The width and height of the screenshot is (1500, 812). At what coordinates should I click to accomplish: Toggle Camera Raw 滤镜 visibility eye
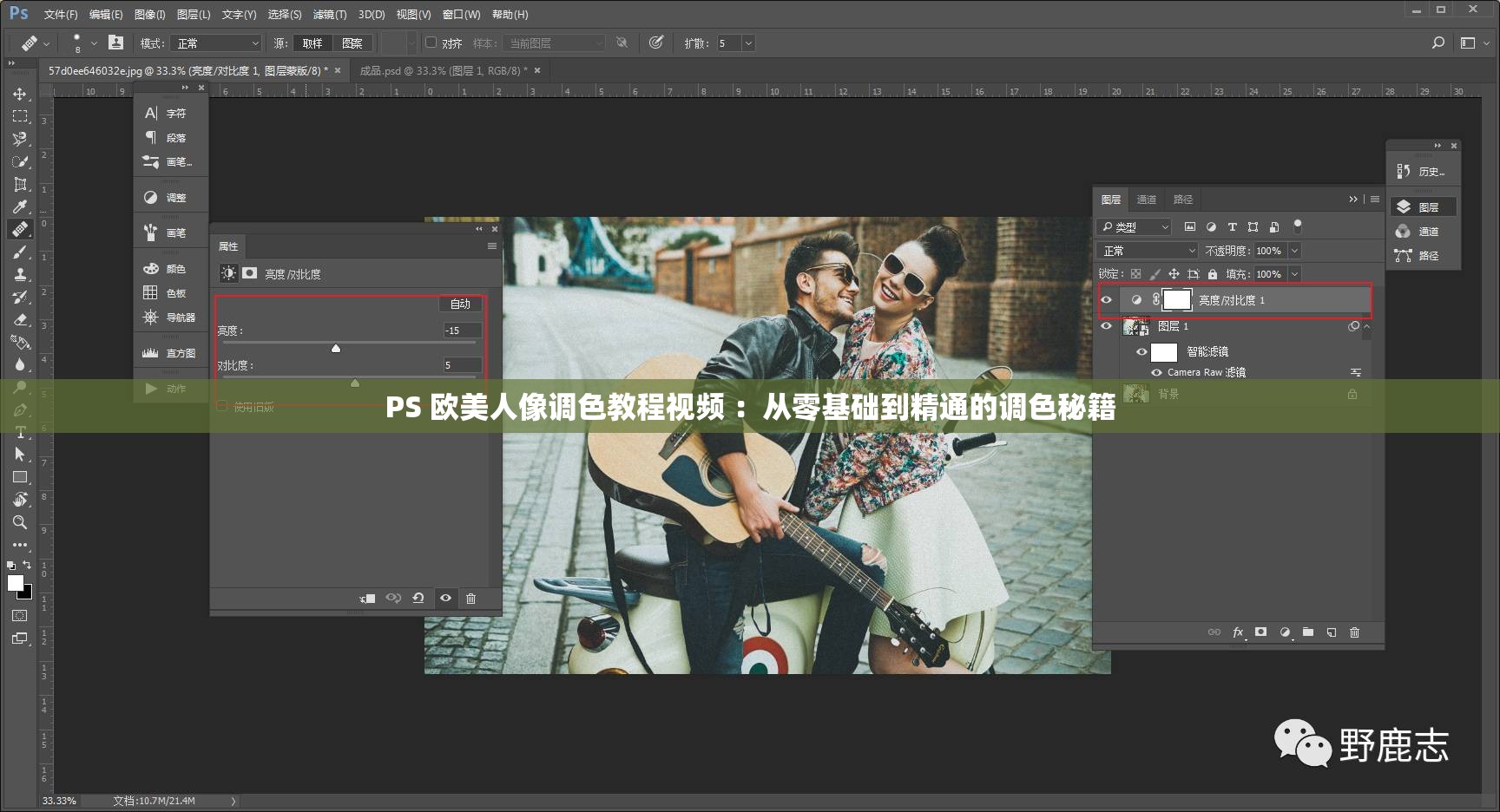coord(1156,372)
